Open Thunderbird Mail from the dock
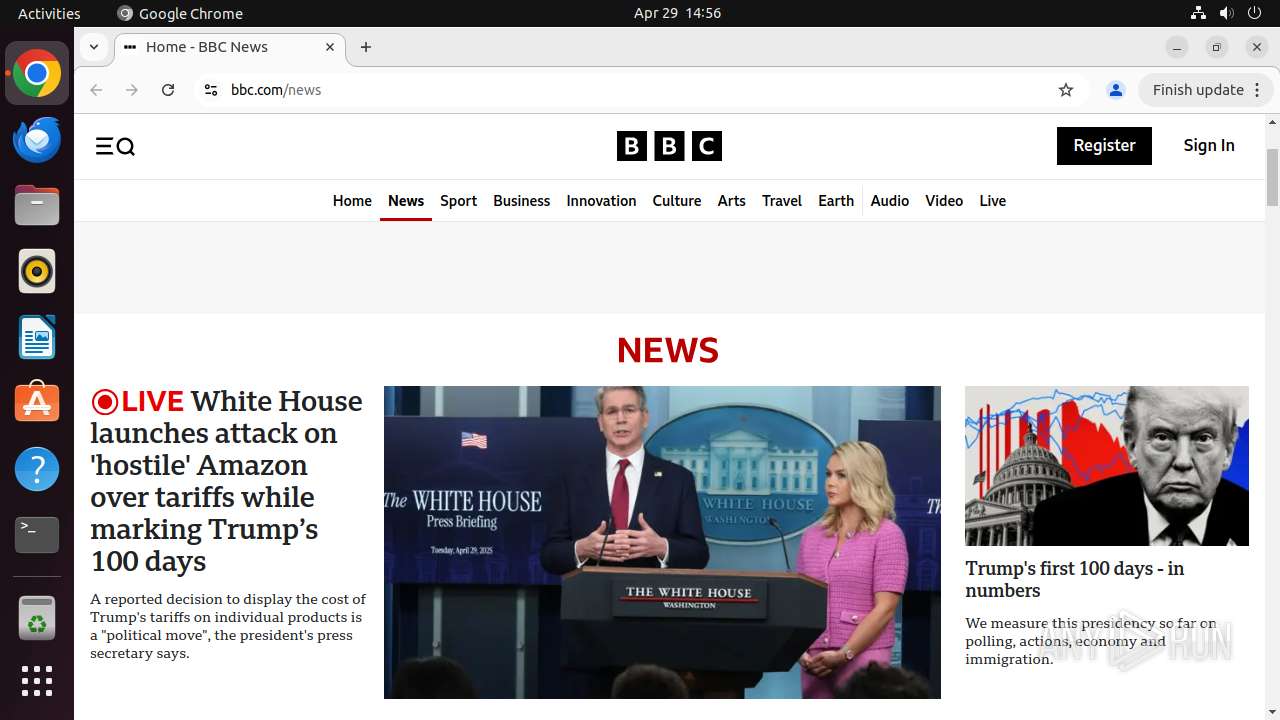 pos(37,140)
